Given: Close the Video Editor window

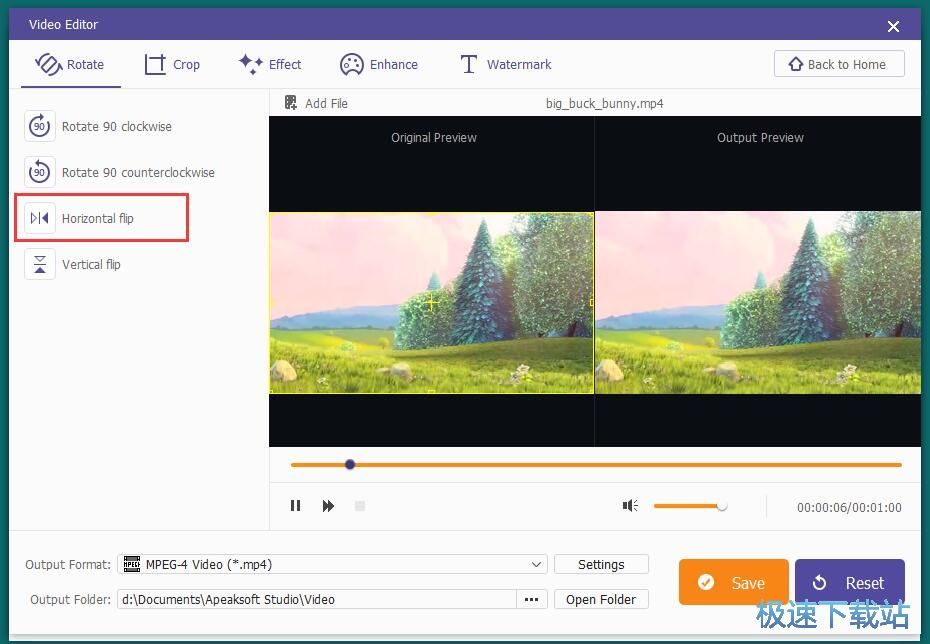Looking at the screenshot, I should point(893,26).
